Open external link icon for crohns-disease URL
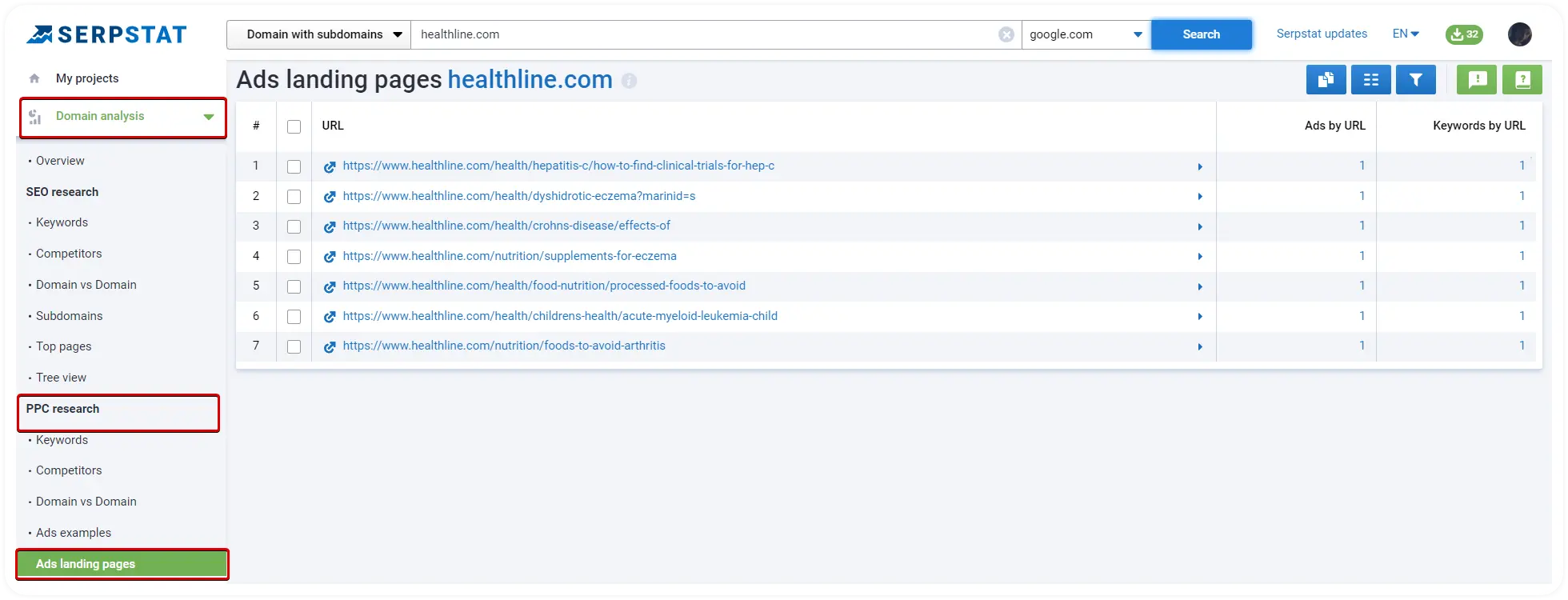The height and width of the screenshot is (600, 1568). (330, 226)
